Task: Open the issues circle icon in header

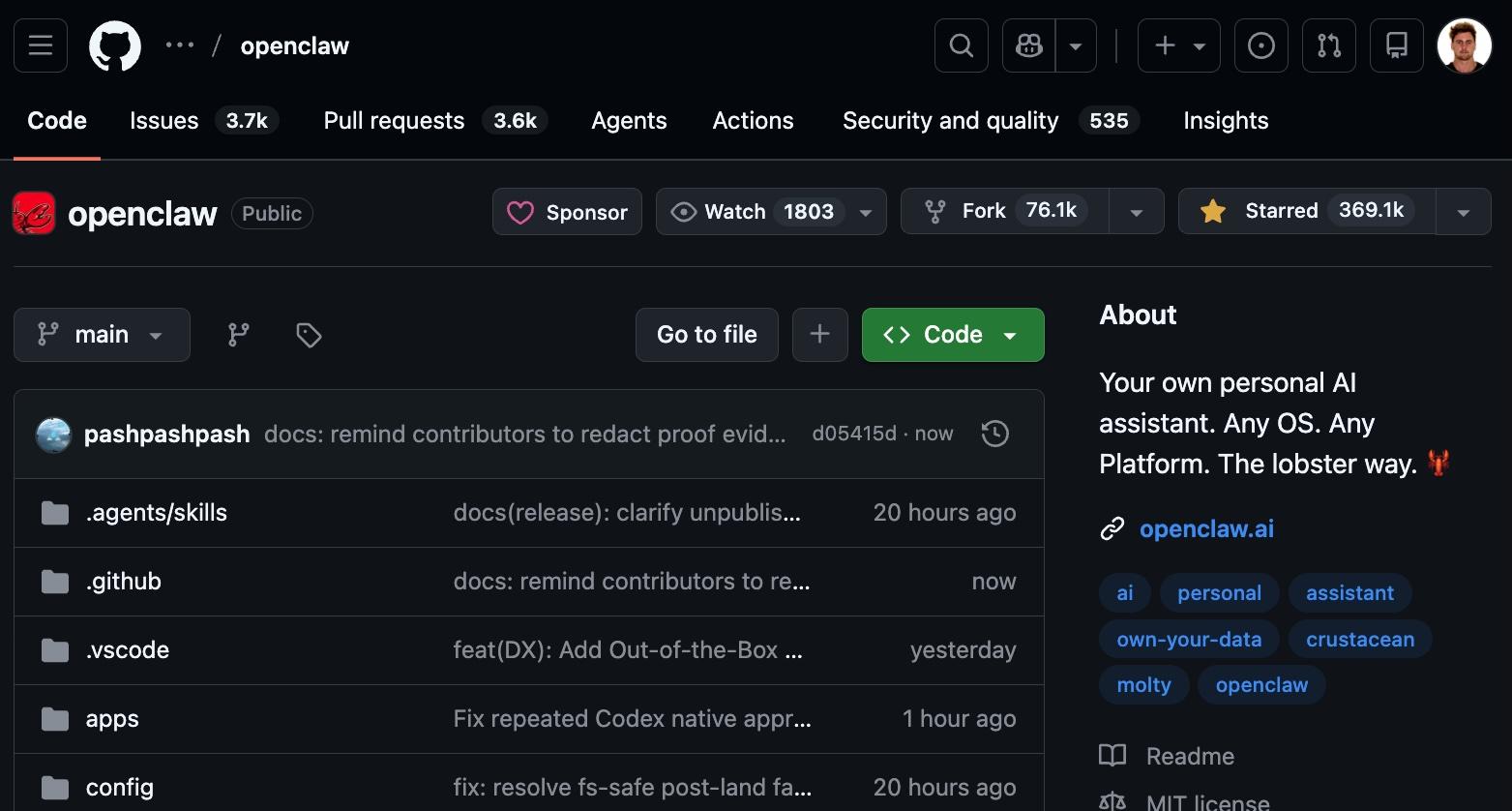Action: [x=1261, y=45]
